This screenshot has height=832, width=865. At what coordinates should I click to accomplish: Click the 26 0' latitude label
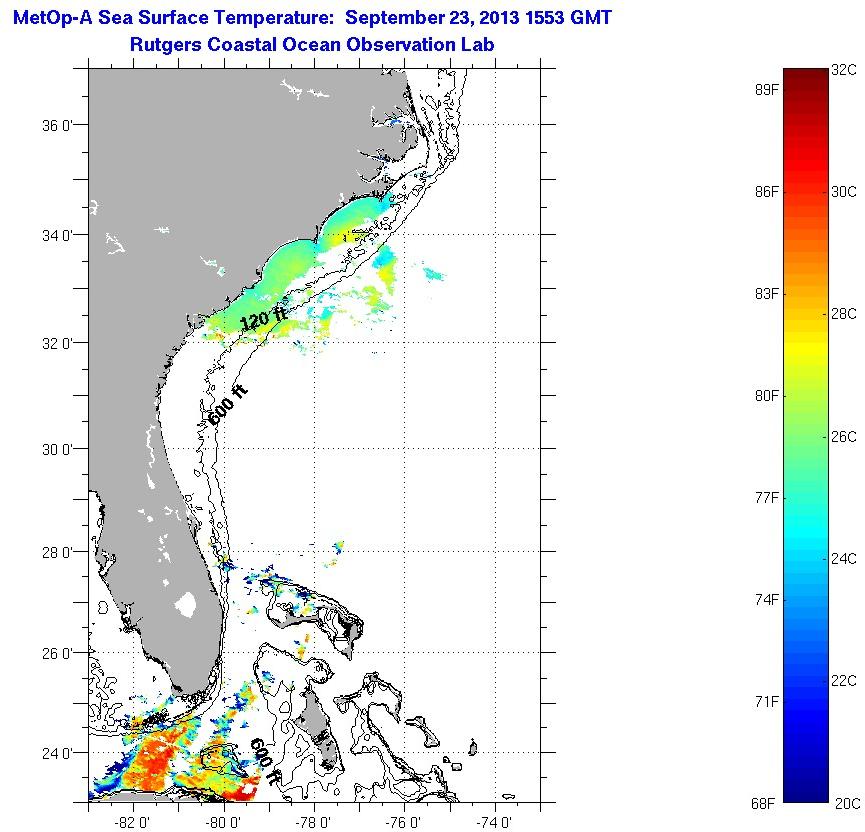coord(57,654)
